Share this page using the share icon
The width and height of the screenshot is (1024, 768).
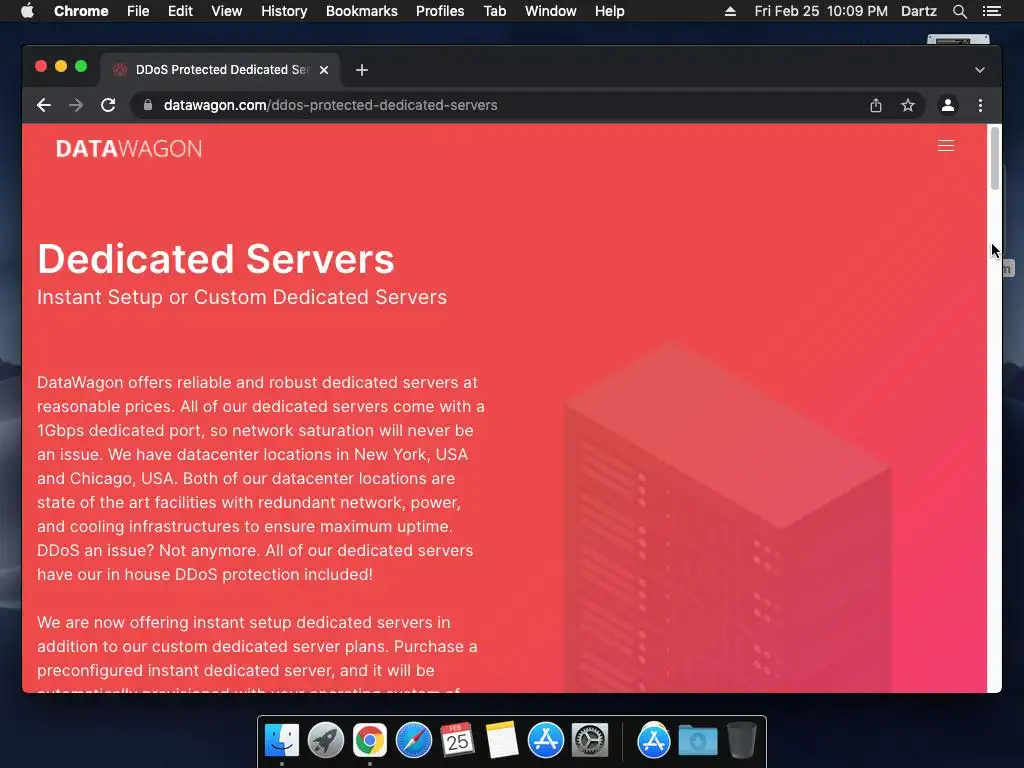[x=876, y=105]
